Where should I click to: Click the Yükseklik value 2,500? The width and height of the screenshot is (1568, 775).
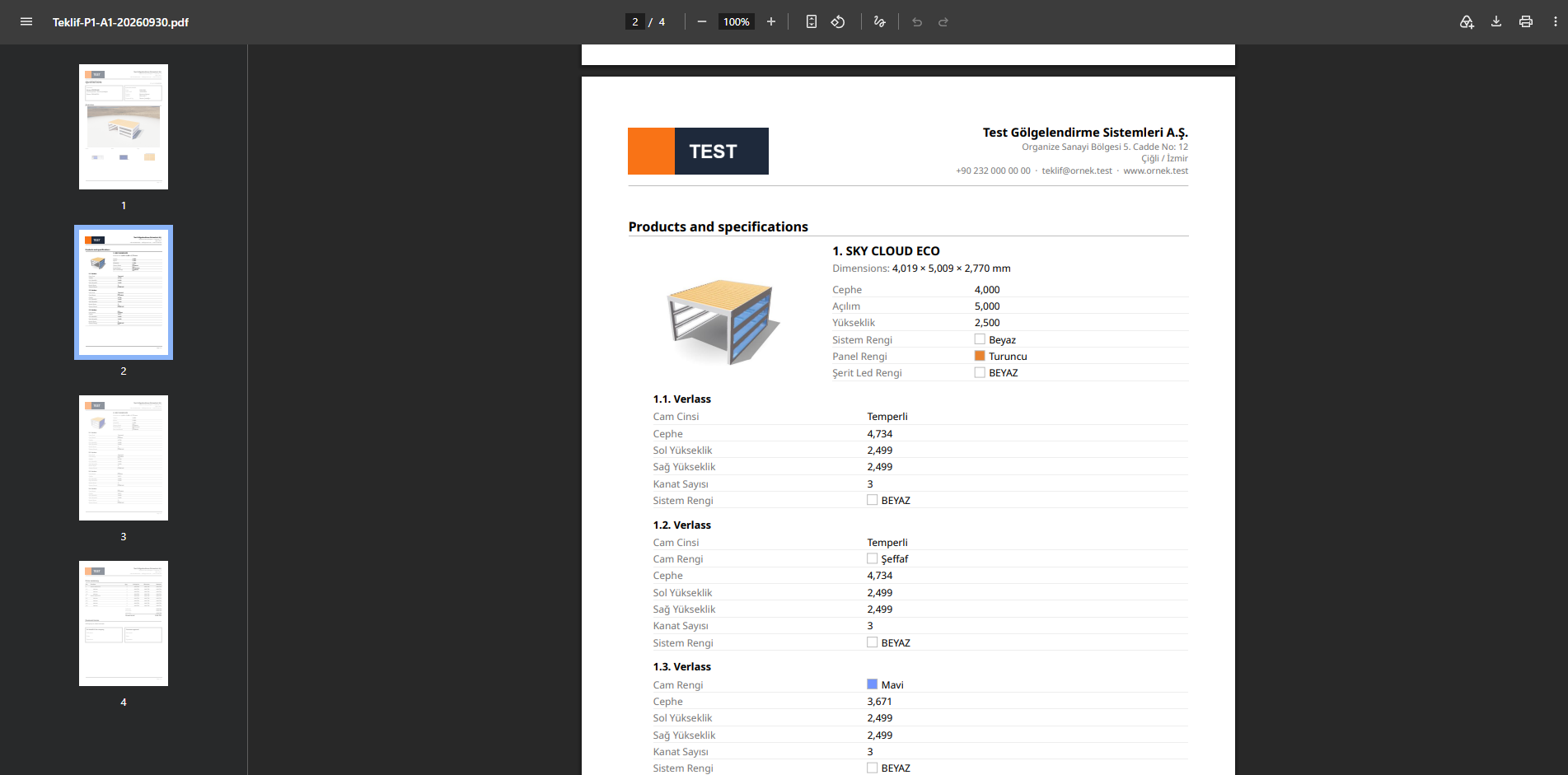click(x=987, y=323)
